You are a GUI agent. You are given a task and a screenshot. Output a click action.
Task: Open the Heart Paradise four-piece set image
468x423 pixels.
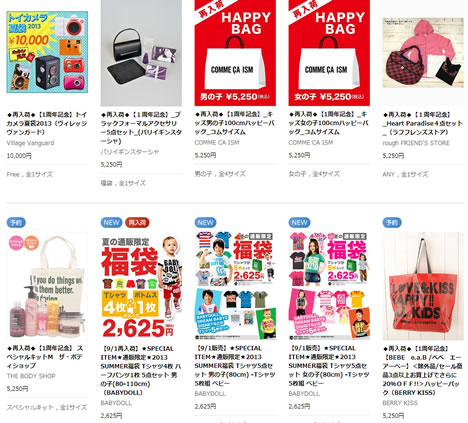pyautogui.click(x=423, y=53)
